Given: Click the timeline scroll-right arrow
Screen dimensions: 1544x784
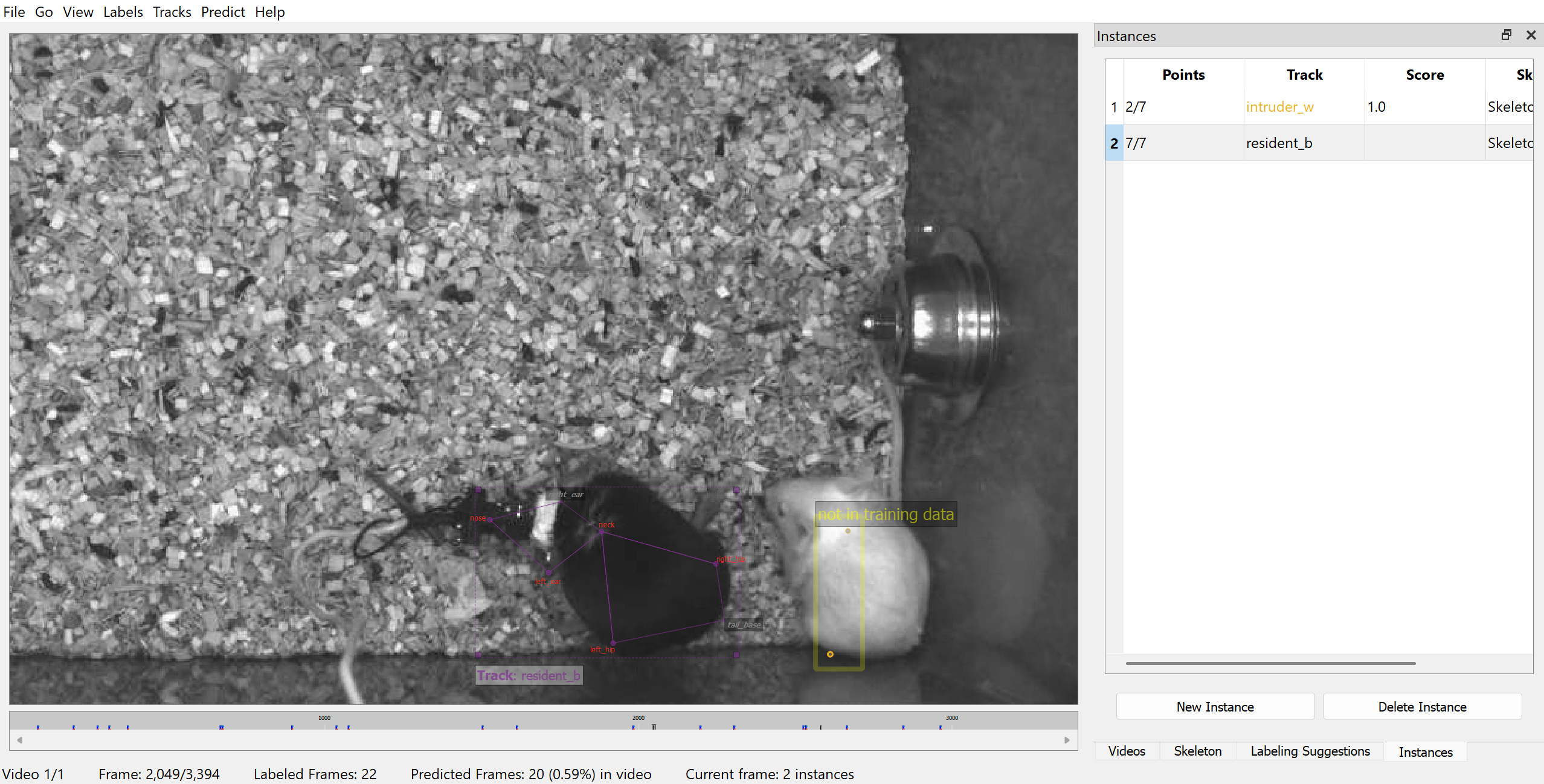Looking at the screenshot, I should [x=1067, y=740].
